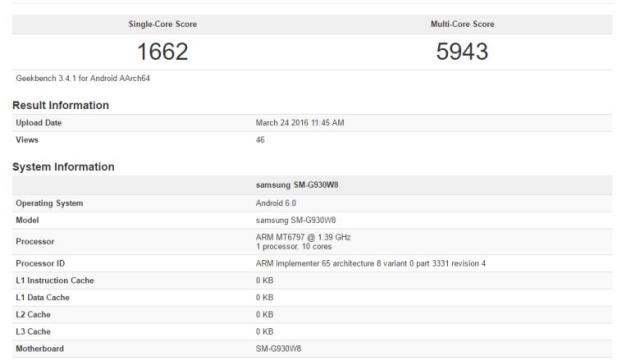This screenshot has height=360, width=640.
Task: Select the Android 6.0 value
Action: tap(276, 203)
